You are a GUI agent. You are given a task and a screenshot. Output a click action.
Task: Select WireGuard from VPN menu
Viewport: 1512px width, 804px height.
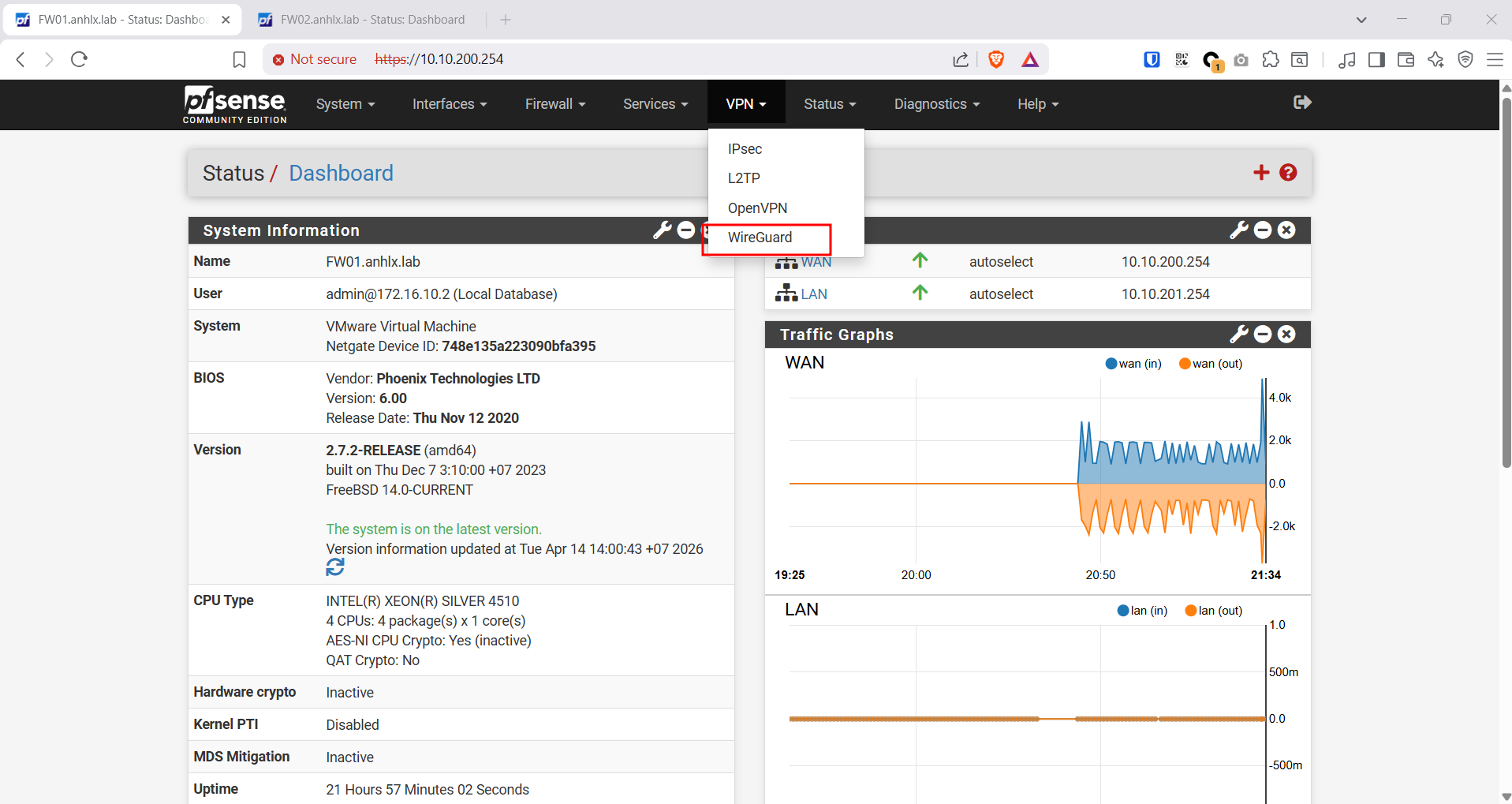pos(760,237)
